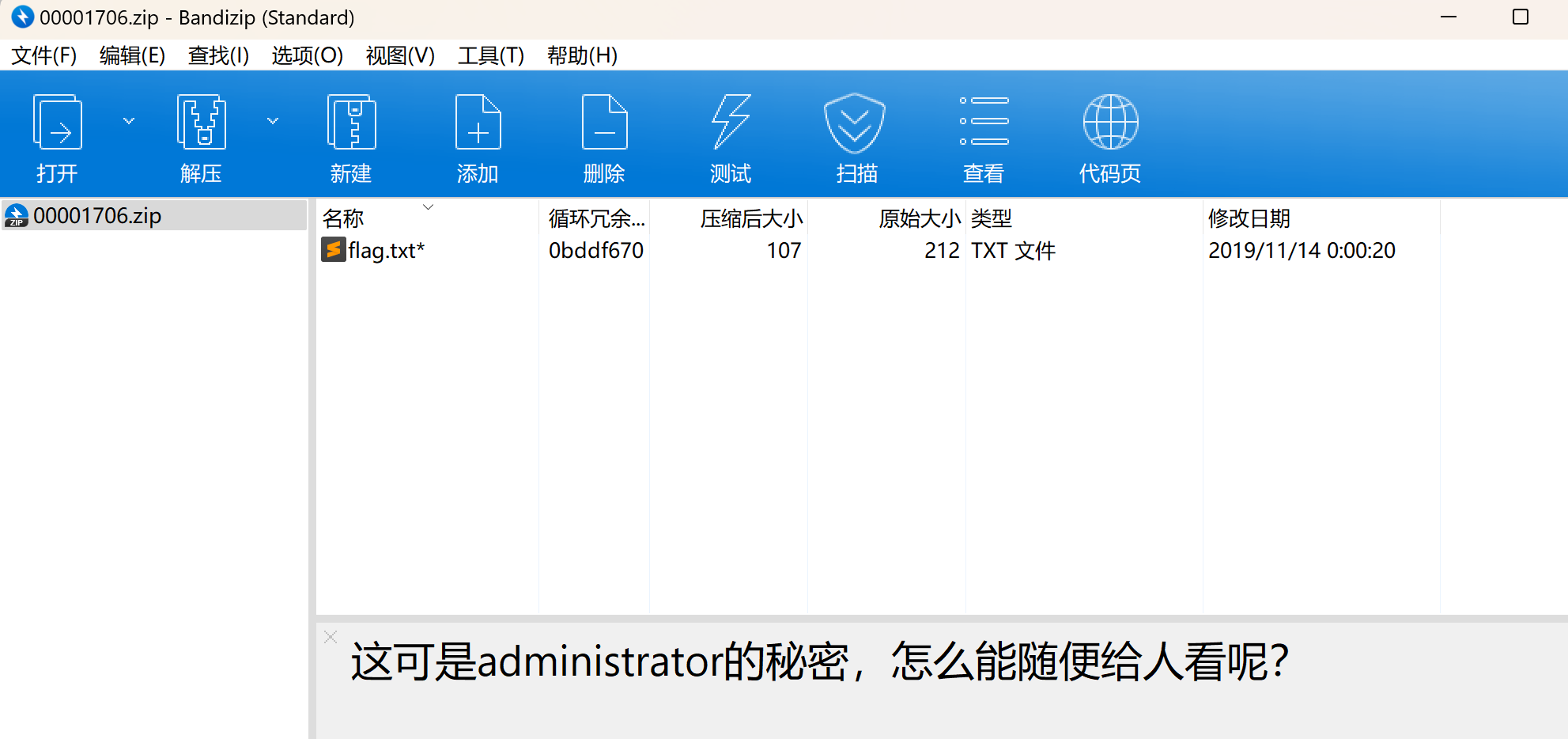Click the compressed size value 107
The image size is (1568, 739).
[784, 250]
